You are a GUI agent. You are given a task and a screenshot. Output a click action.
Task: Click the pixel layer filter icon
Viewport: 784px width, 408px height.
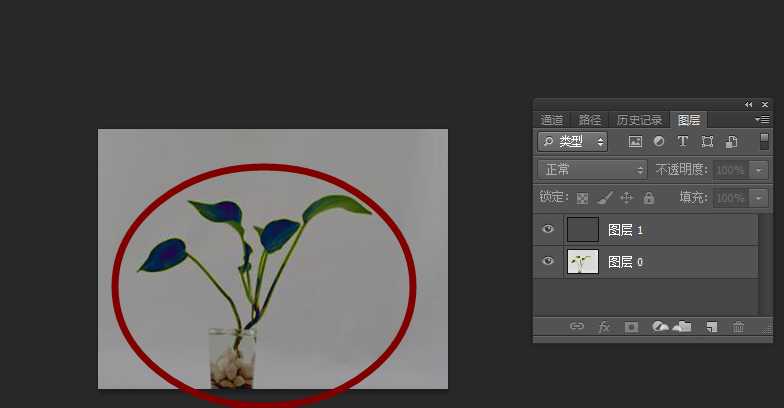pos(635,142)
